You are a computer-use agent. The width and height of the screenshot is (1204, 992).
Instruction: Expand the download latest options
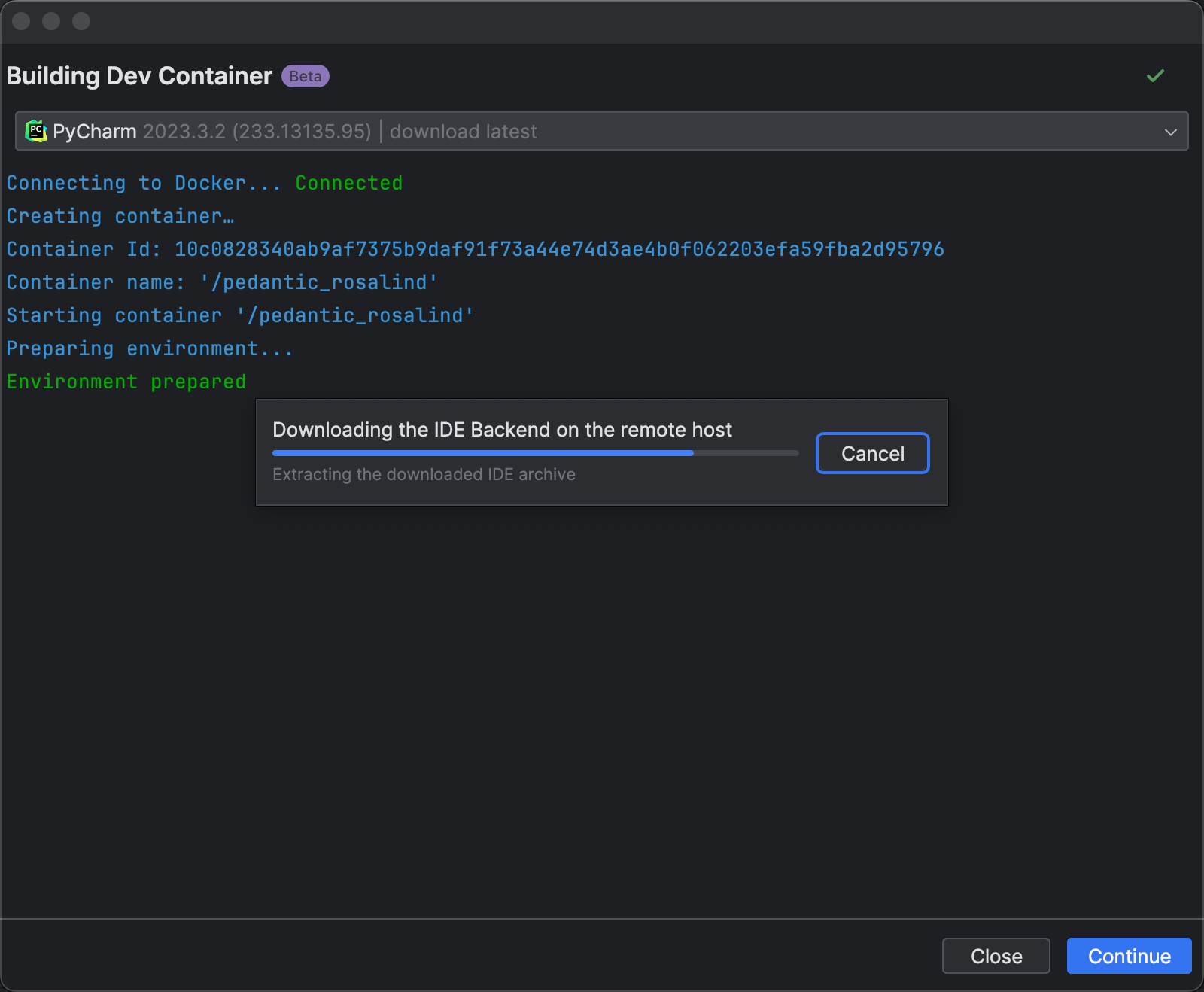pos(464,131)
